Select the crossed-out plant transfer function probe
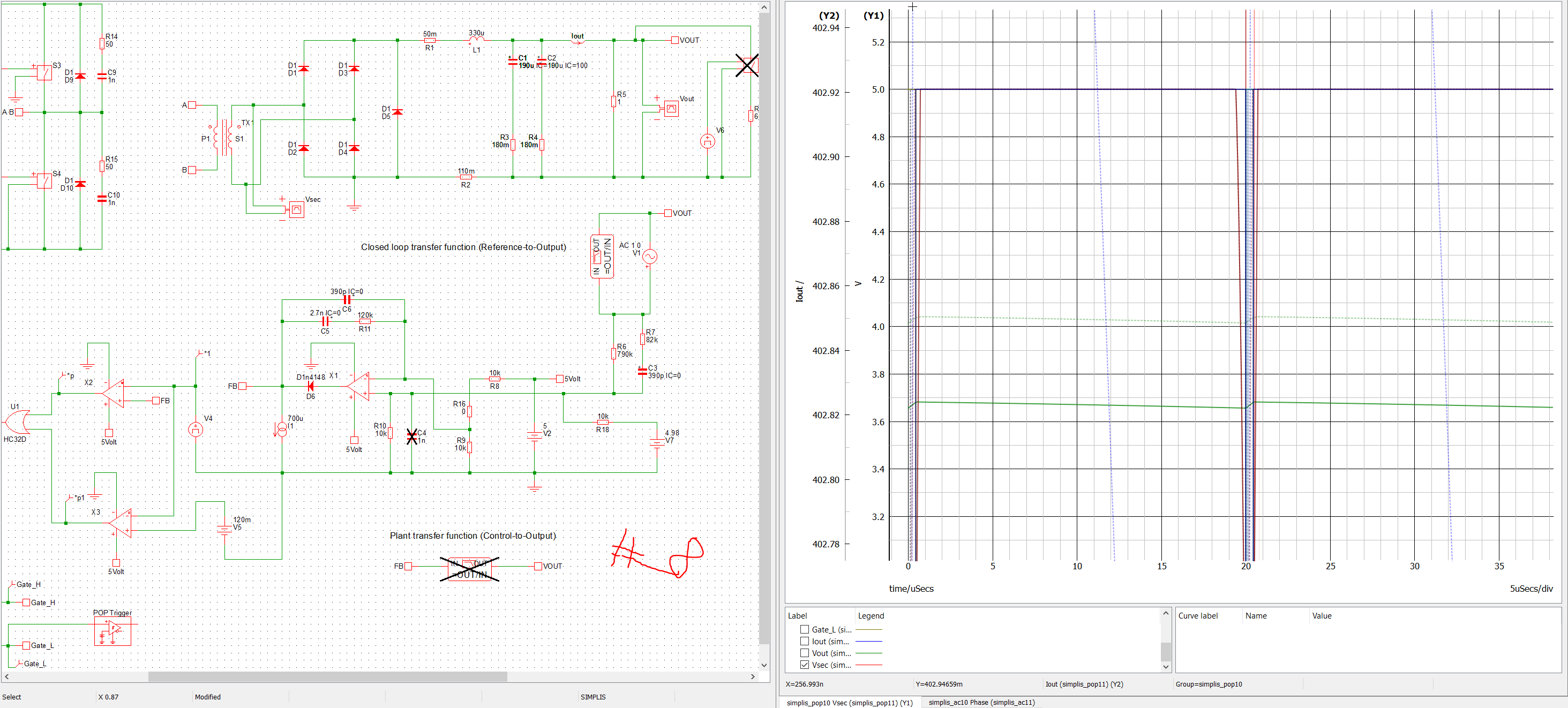This screenshot has width=1568, height=708. [469, 569]
